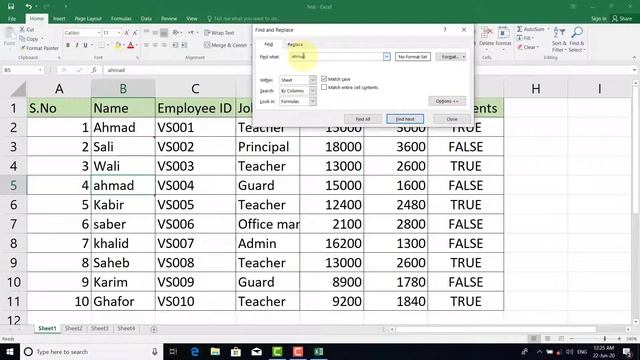Click the AutoSum sigma icon
Image resolution: width=640 pixels, height=360 pixels.
click(x=519, y=29)
